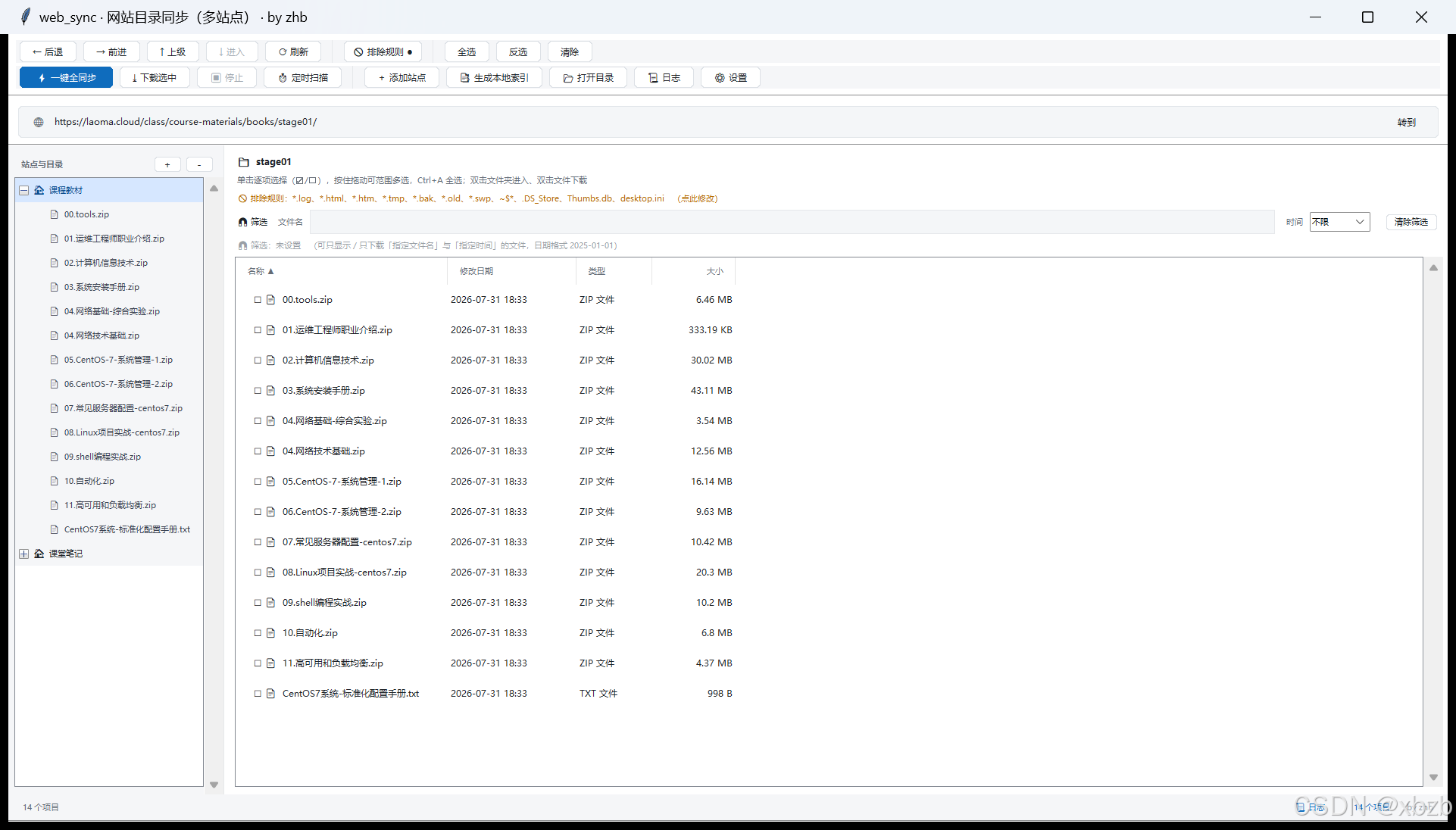
Task: Open 设置 settings gear button
Action: click(x=730, y=77)
